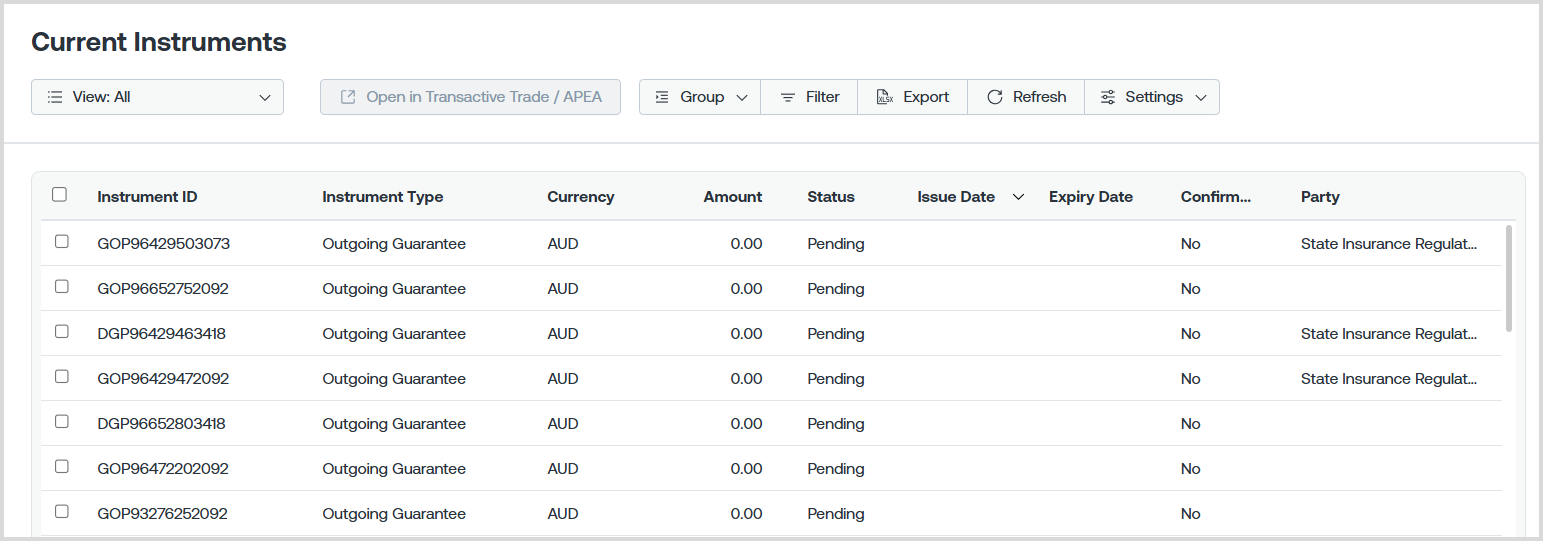Viewport: 1543px width, 541px height.
Task: Tick checkbox for GOP96652752092
Action: 62,286
